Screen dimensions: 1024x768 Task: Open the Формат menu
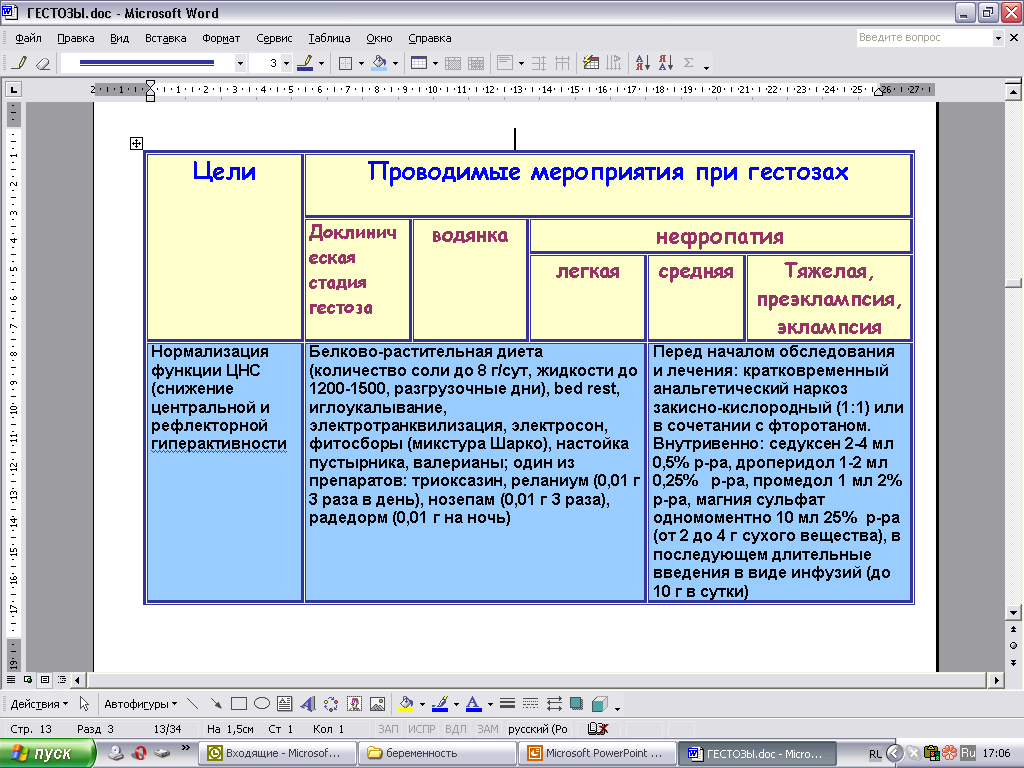pyautogui.click(x=221, y=38)
